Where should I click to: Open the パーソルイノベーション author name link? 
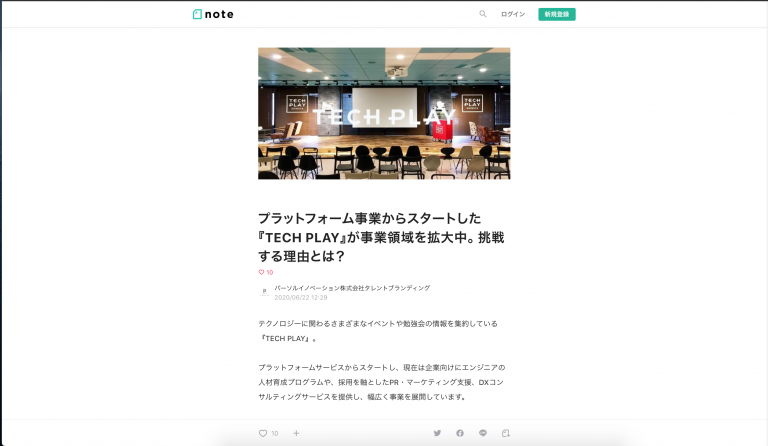point(352,288)
